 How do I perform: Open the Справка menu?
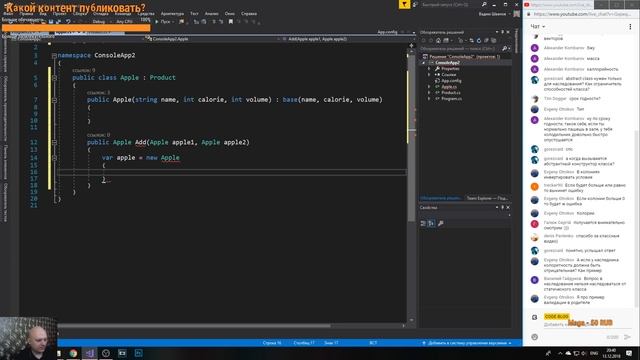tap(249, 13)
